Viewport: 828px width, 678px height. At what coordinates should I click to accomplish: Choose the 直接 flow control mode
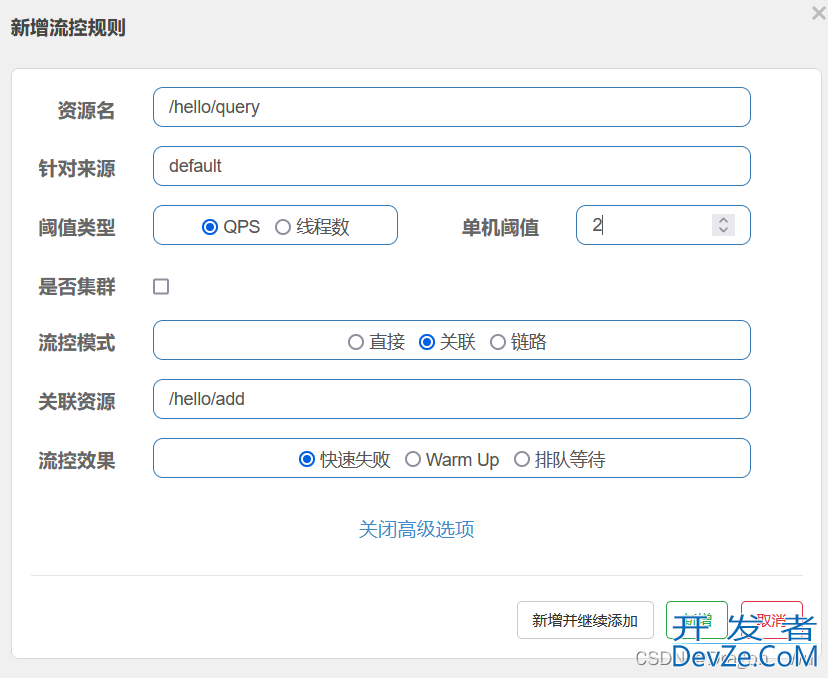click(356, 342)
